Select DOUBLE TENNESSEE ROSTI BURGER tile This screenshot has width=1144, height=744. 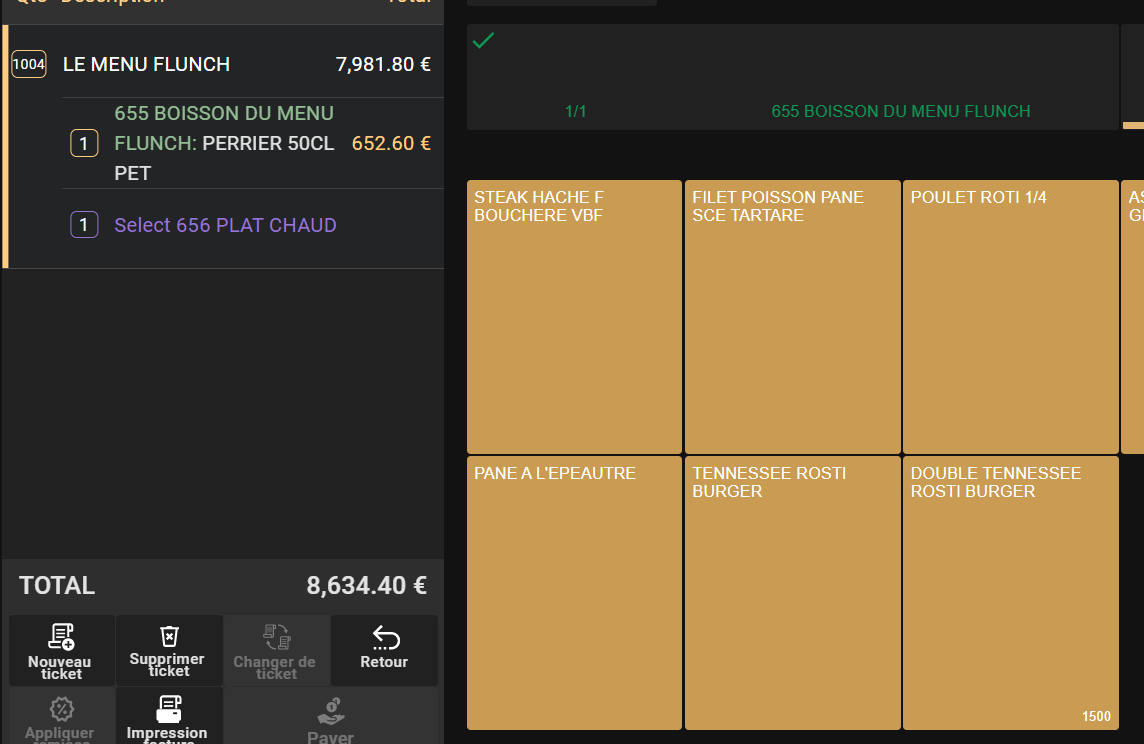1010,593
